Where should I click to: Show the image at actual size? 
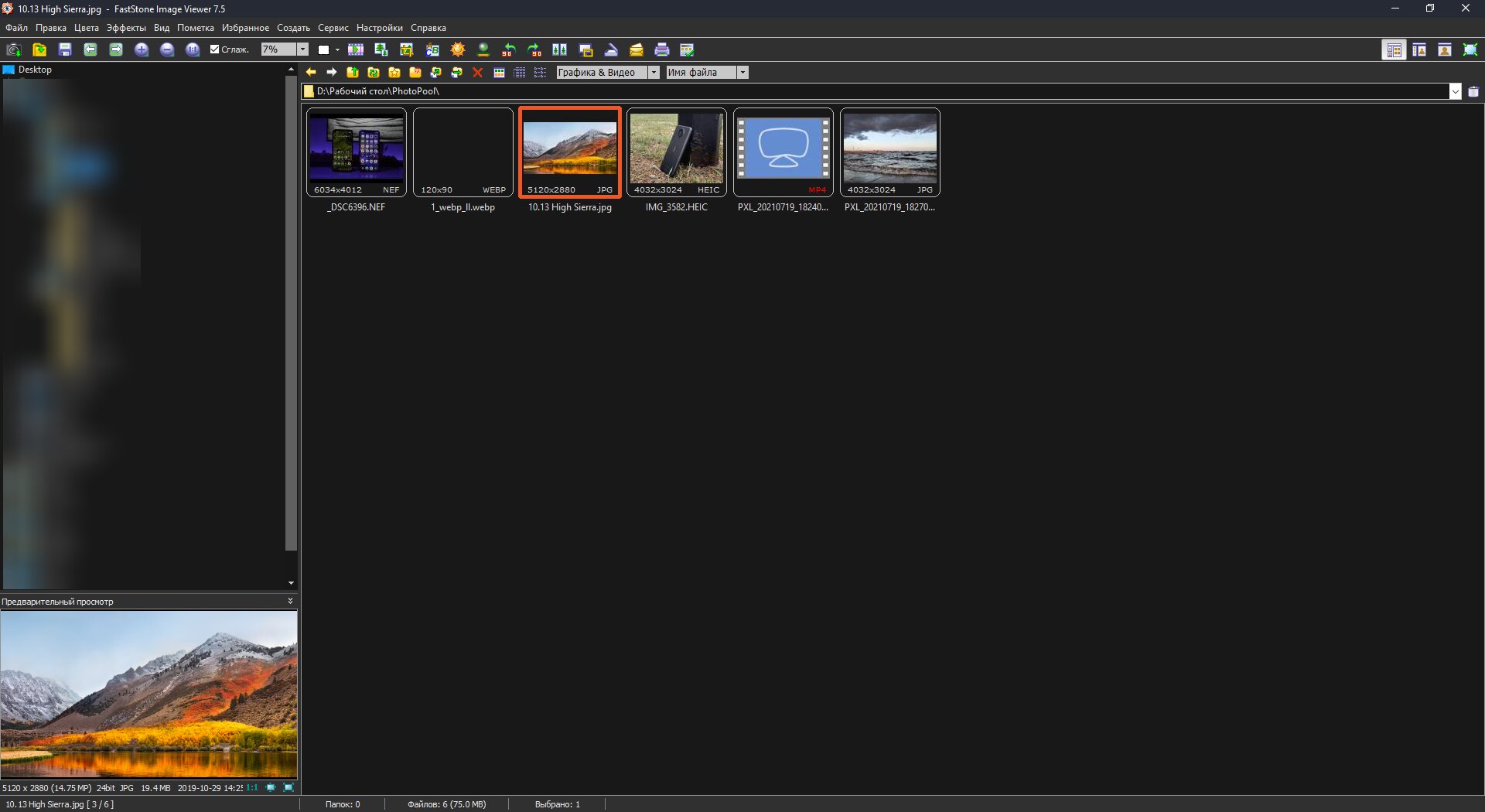[193, 49]
